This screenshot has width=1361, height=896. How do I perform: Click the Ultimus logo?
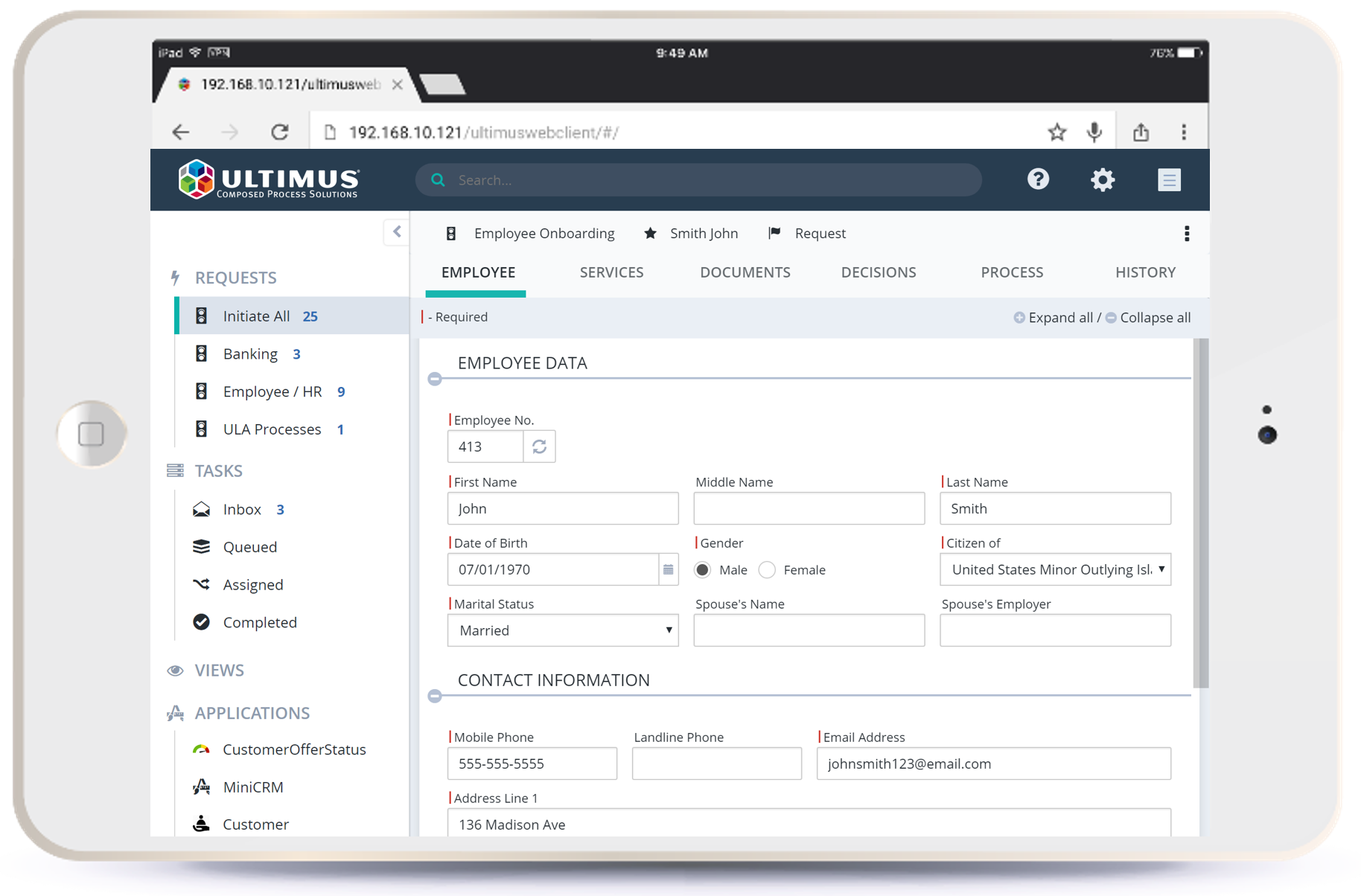pos(270,179)
